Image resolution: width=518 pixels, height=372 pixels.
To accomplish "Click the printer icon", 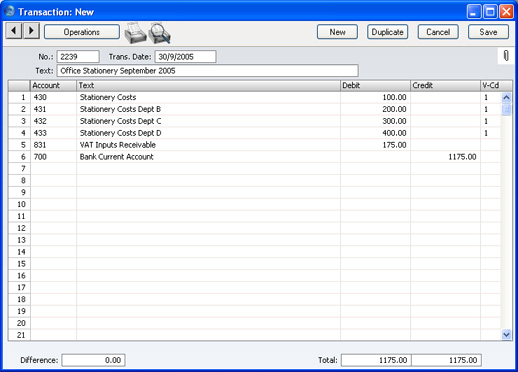I will [x=135, y=33].
